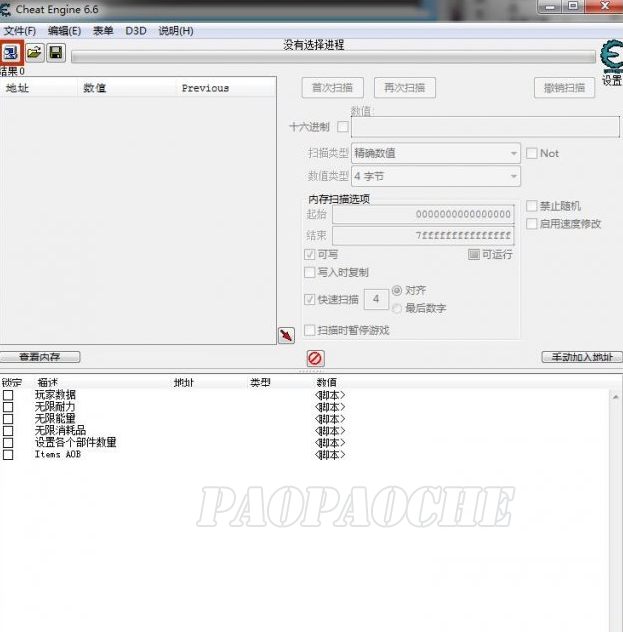The image size is (623, 632).
Task: Open Cheat Engine settings logo icon
Action: click(x=612, y=56)
